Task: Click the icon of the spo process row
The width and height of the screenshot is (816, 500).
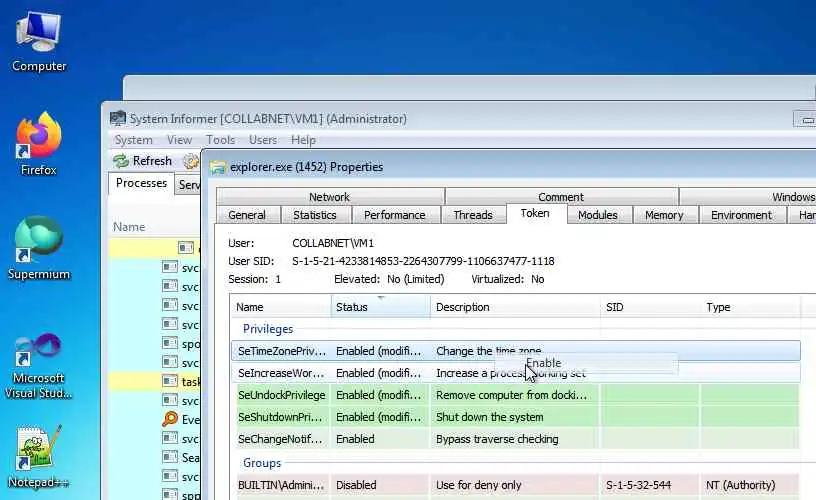Action: pyautogui.click(x=170, y=343)
